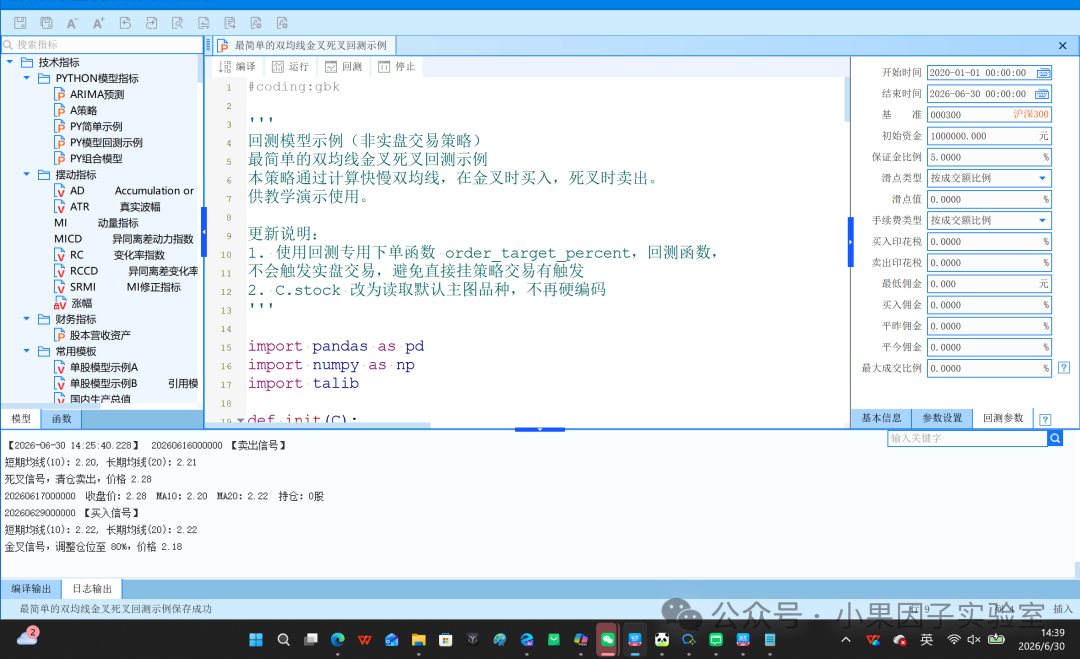Decrease editor font size with A- icon

click(72, 23)
